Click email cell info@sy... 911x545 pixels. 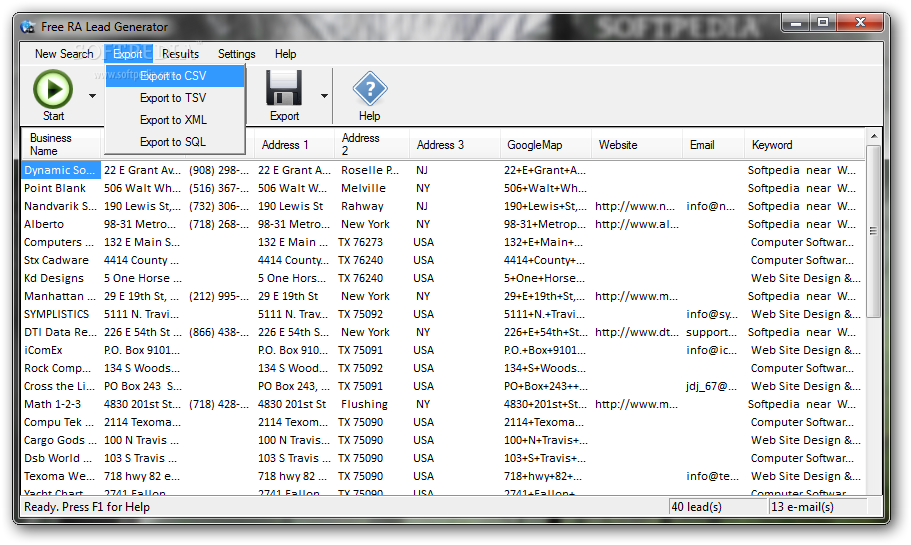(x=712, y=314)
